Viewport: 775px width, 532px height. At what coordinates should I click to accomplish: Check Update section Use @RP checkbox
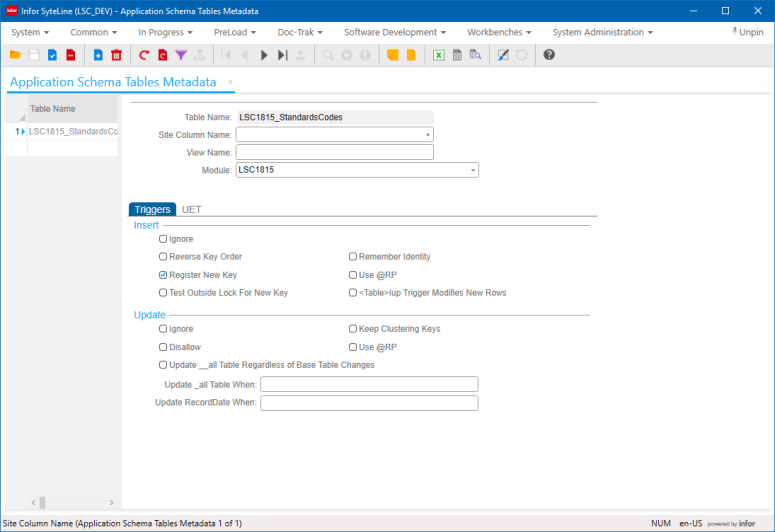pyautogui.click(x=352, y=347)
